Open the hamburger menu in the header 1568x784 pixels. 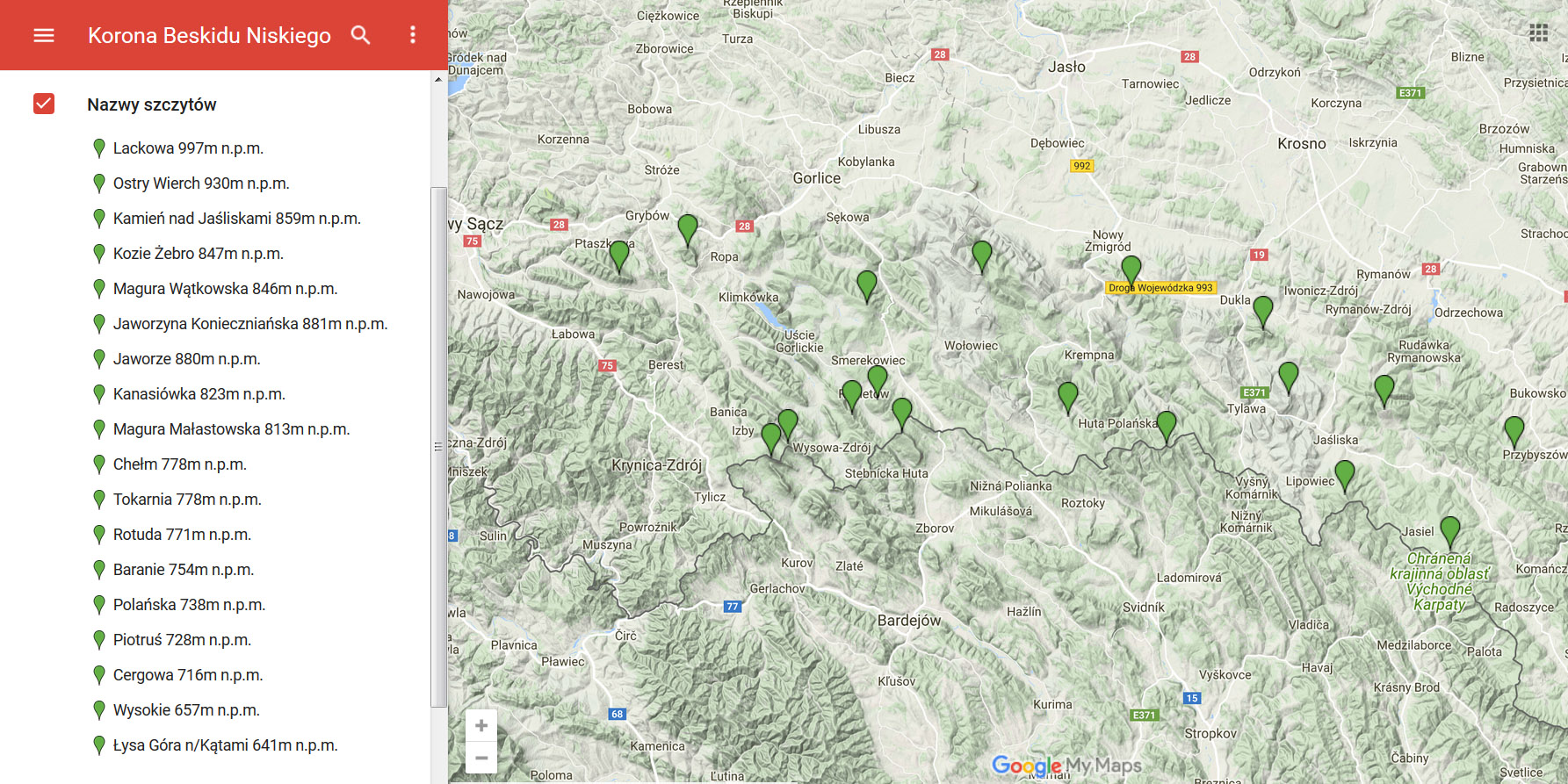coord(44,35)
